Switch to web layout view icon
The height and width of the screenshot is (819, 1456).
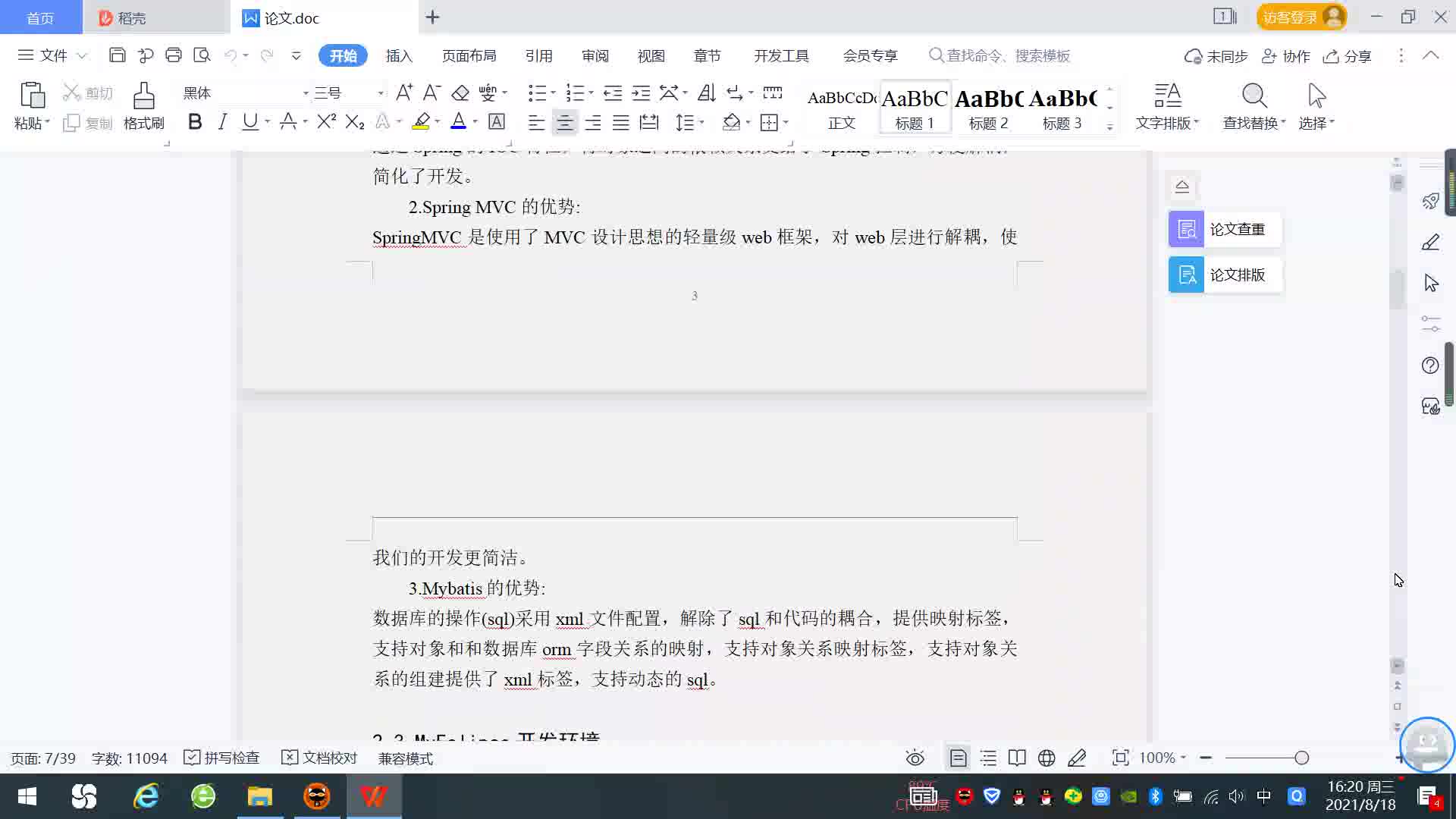point(1046,758)
